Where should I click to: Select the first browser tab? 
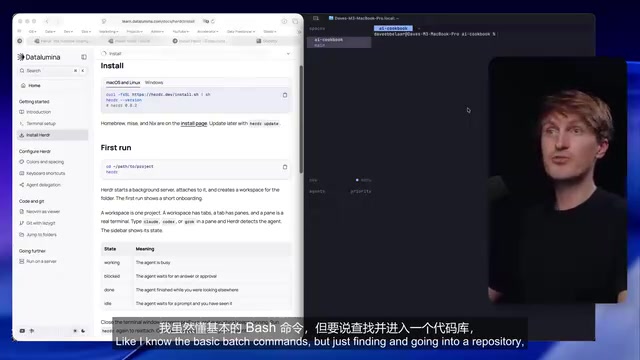[x=63, y=41]
